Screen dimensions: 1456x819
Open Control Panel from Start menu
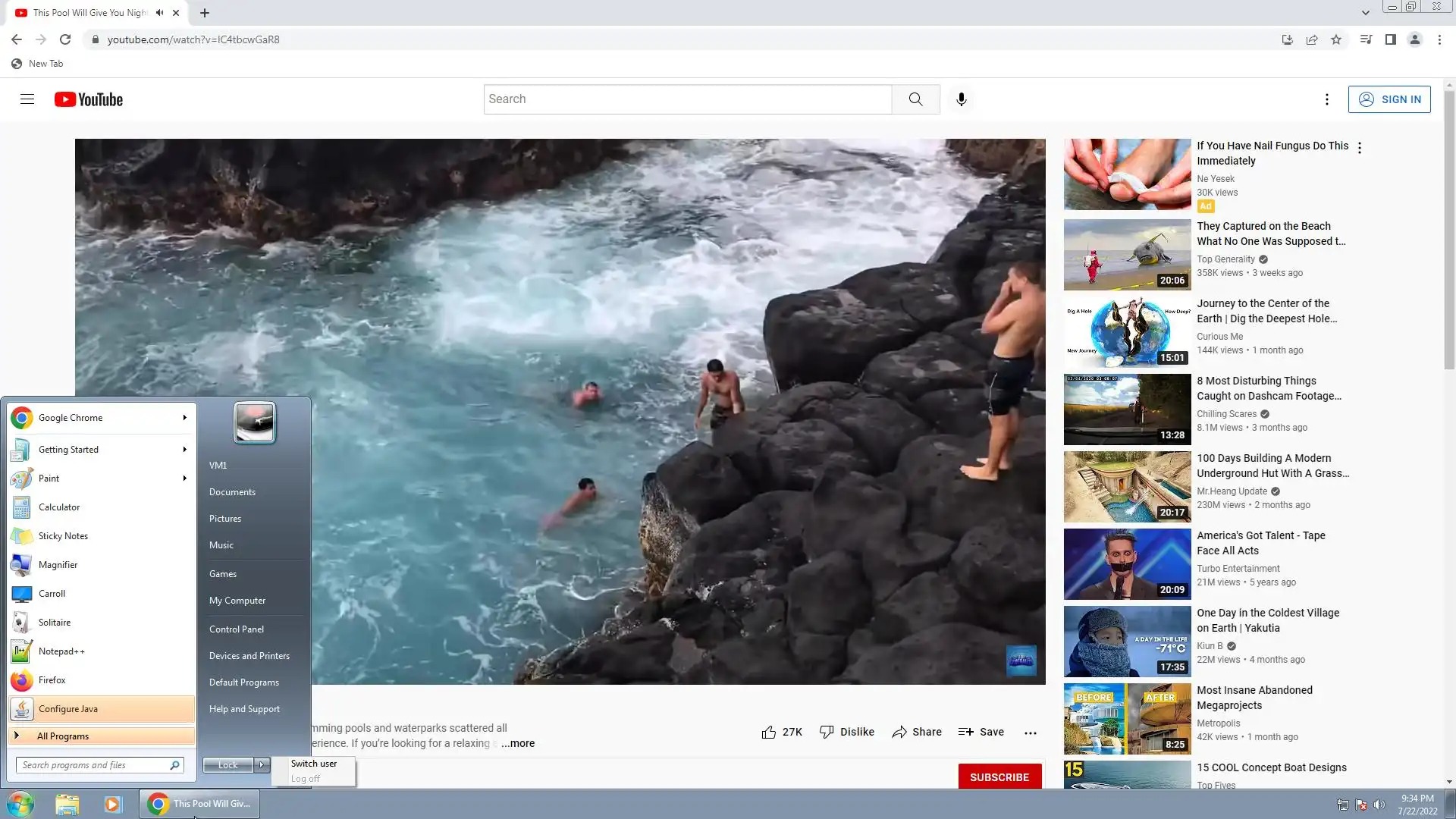(x=237, y=629)
